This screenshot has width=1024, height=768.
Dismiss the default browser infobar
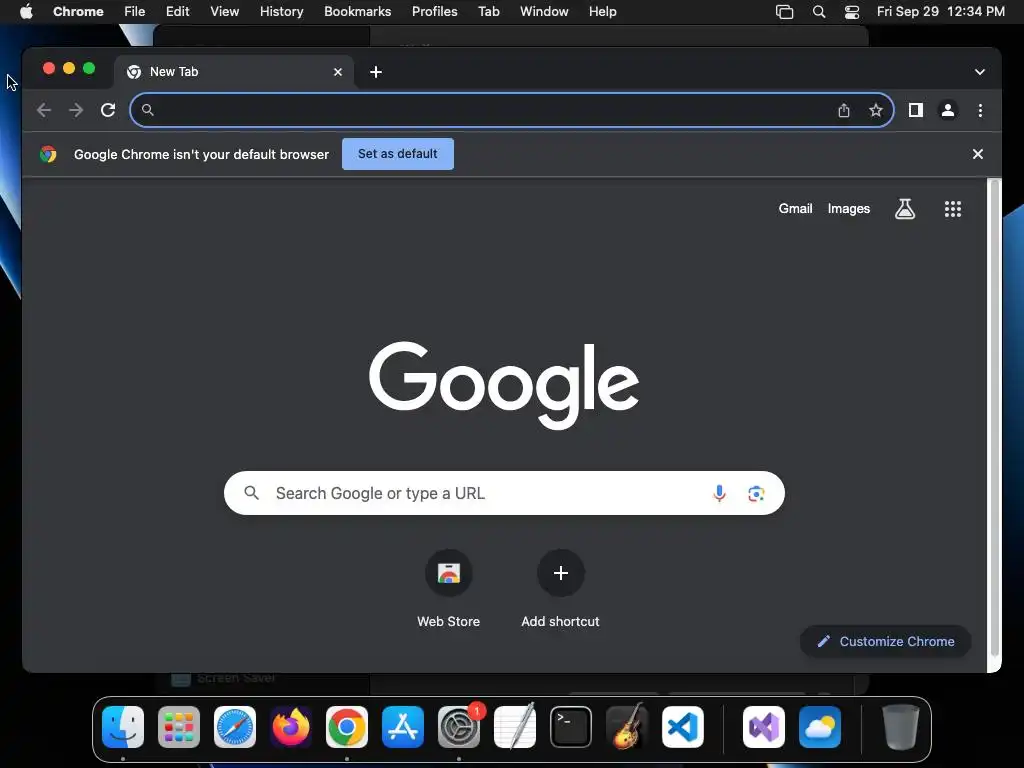click(978, 154)
